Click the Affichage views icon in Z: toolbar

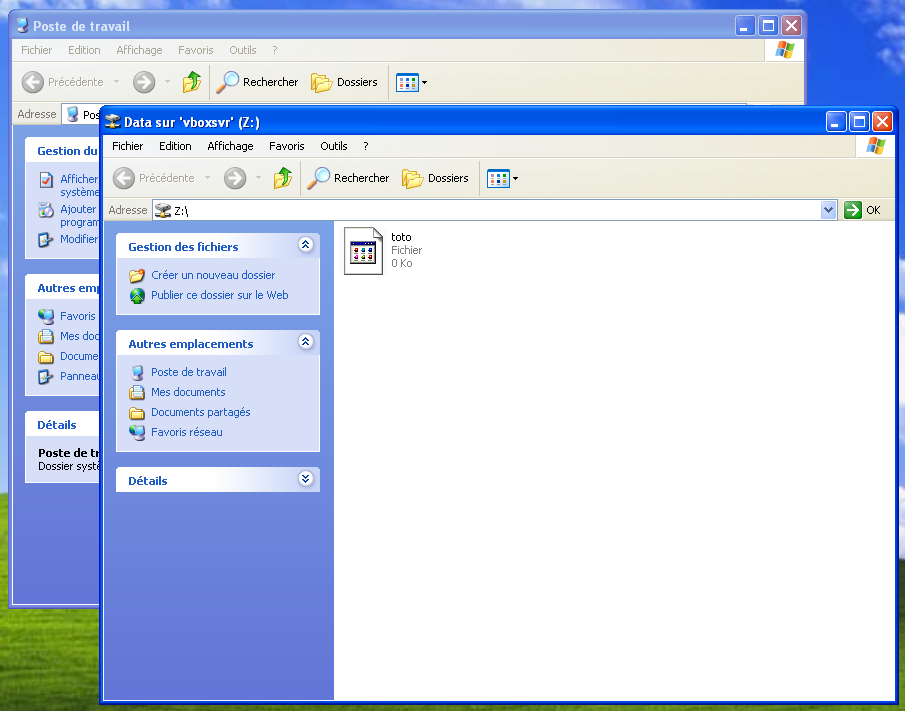(x=498, y=178)
